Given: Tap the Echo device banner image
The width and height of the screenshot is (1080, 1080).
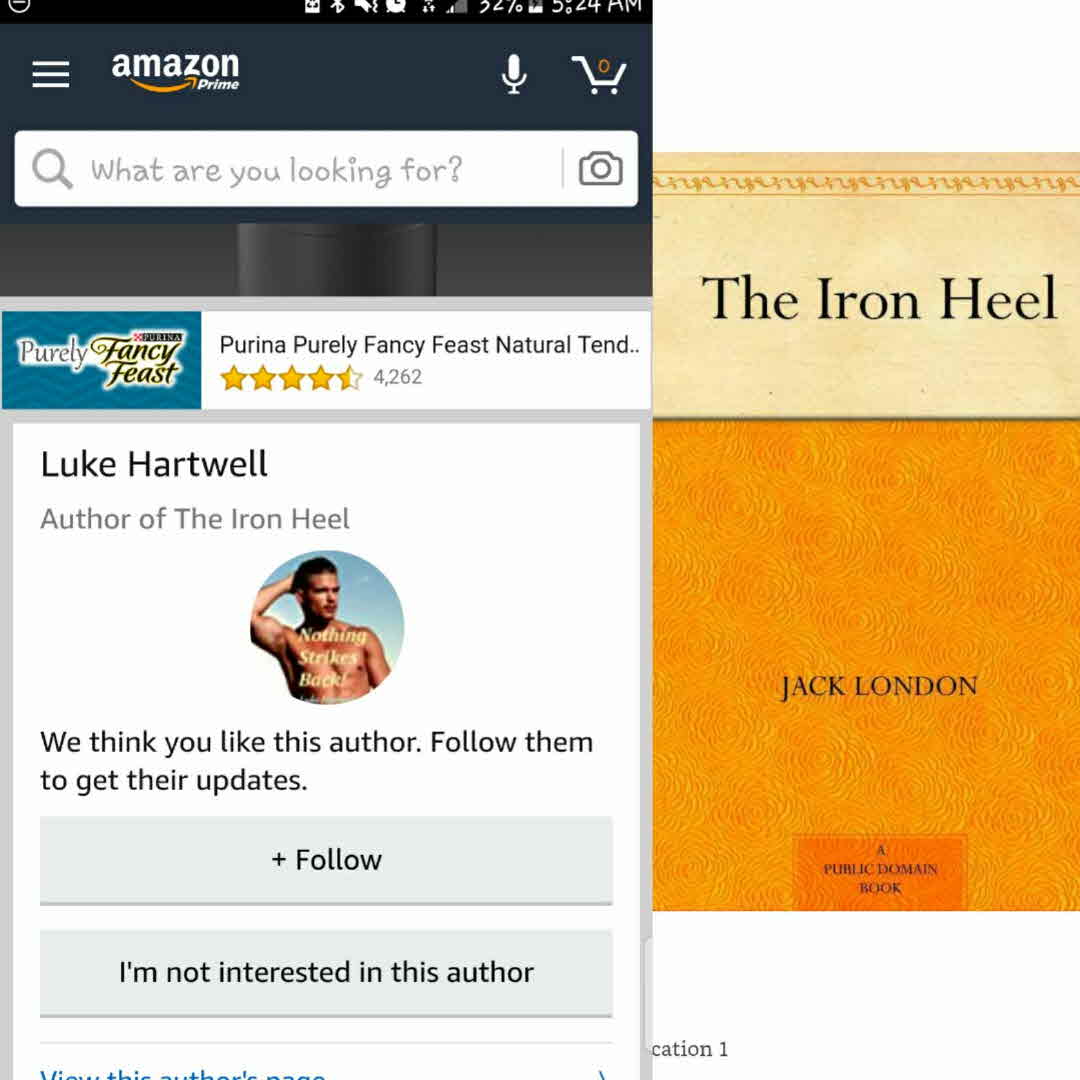Looking at the screenshot, I should (326, 260).
